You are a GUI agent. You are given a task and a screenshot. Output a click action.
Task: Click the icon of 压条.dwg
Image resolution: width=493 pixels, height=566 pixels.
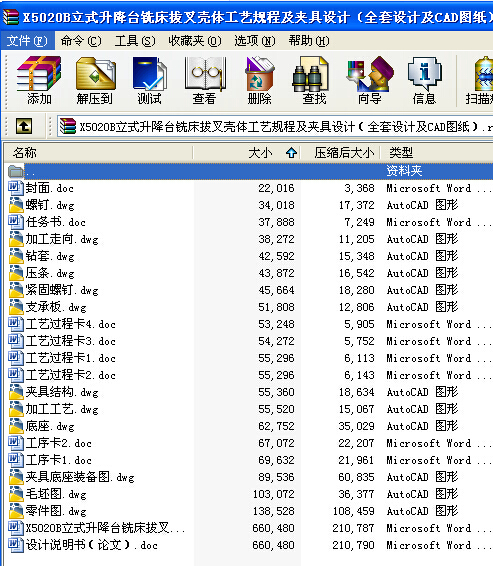tap(16, 273)
